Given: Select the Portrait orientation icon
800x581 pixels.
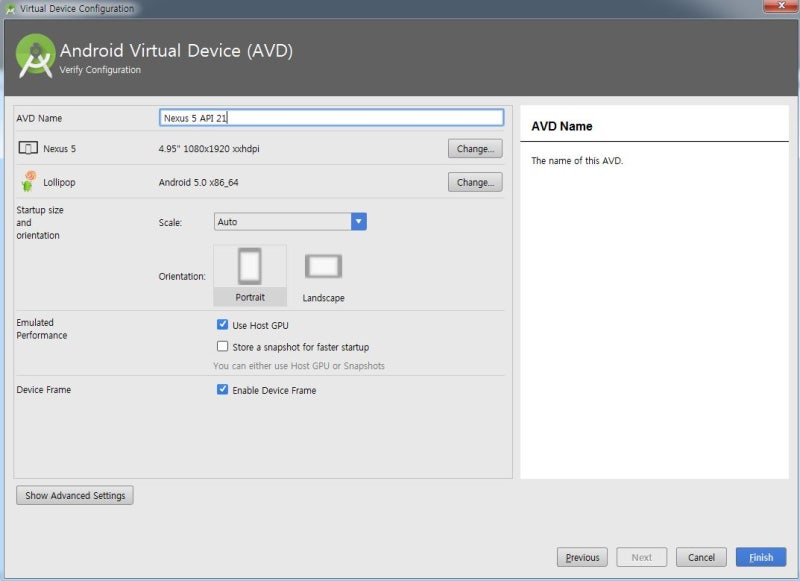Looking at the screenshot, I should 249,266.
